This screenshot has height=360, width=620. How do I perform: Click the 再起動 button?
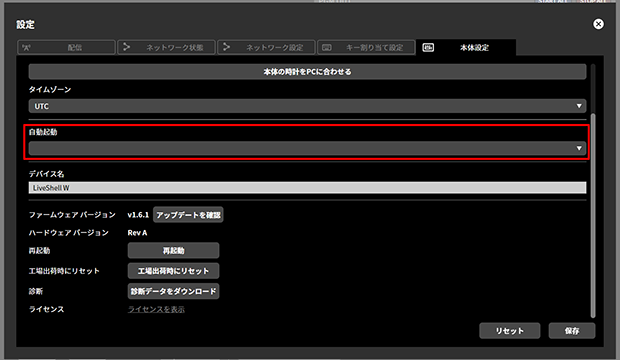(x=173, y=250)
